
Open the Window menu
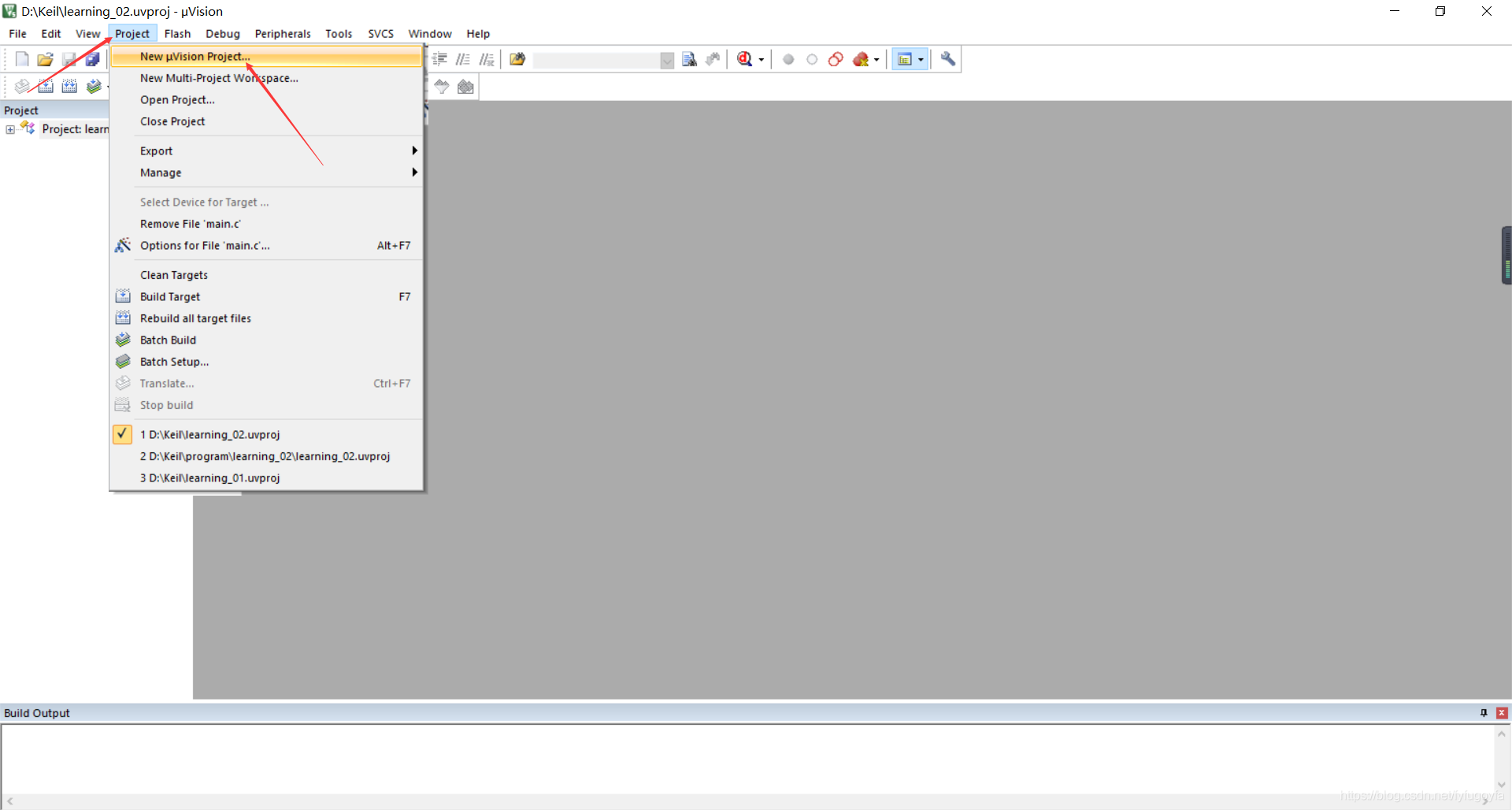click(430, 34)
